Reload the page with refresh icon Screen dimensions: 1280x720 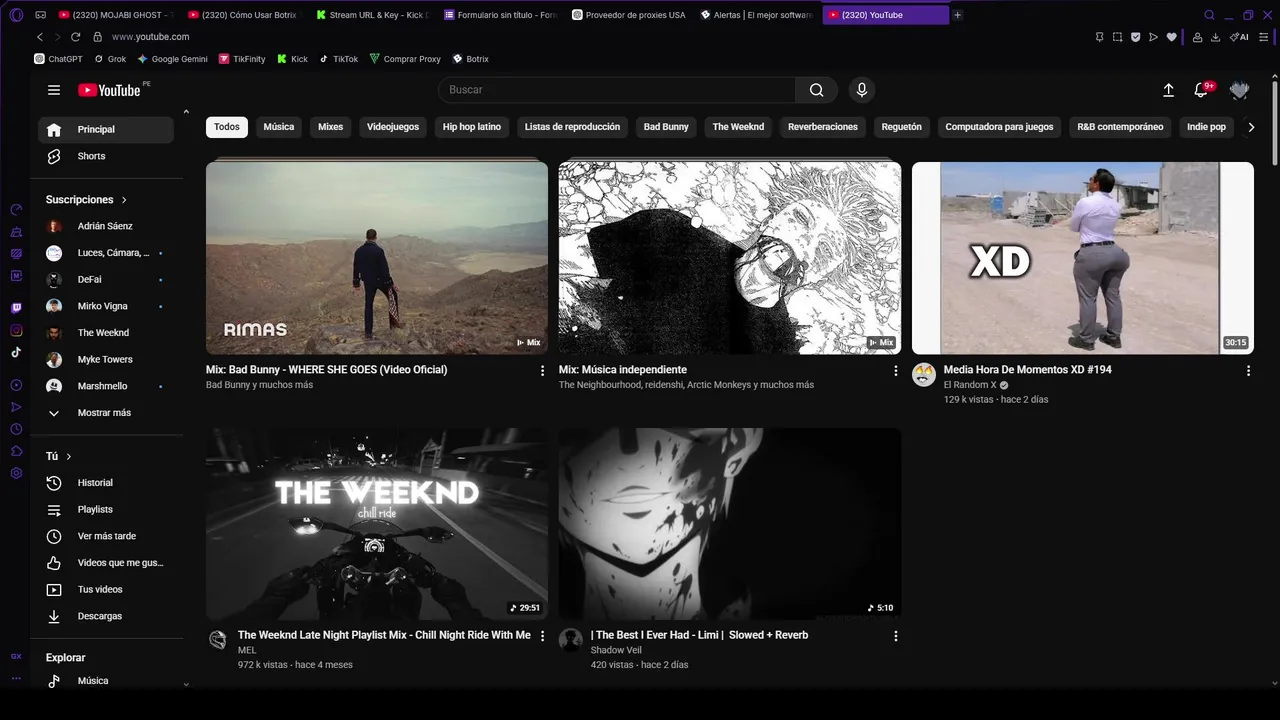[75, 37]
